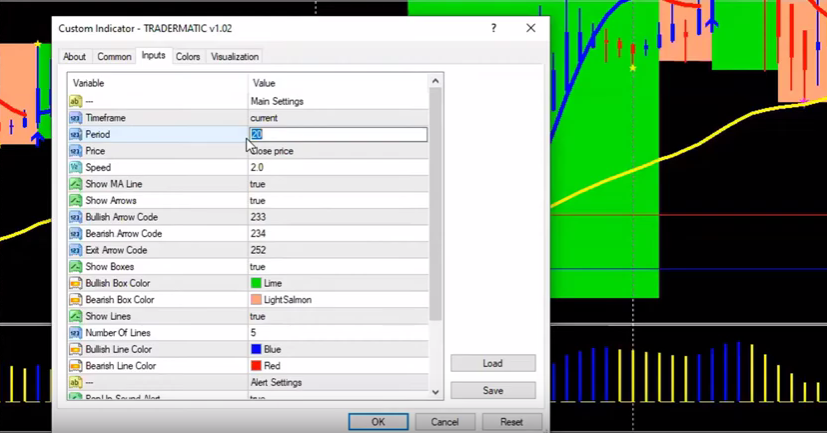Click the icon beside Show Lines

coord(75,316)
